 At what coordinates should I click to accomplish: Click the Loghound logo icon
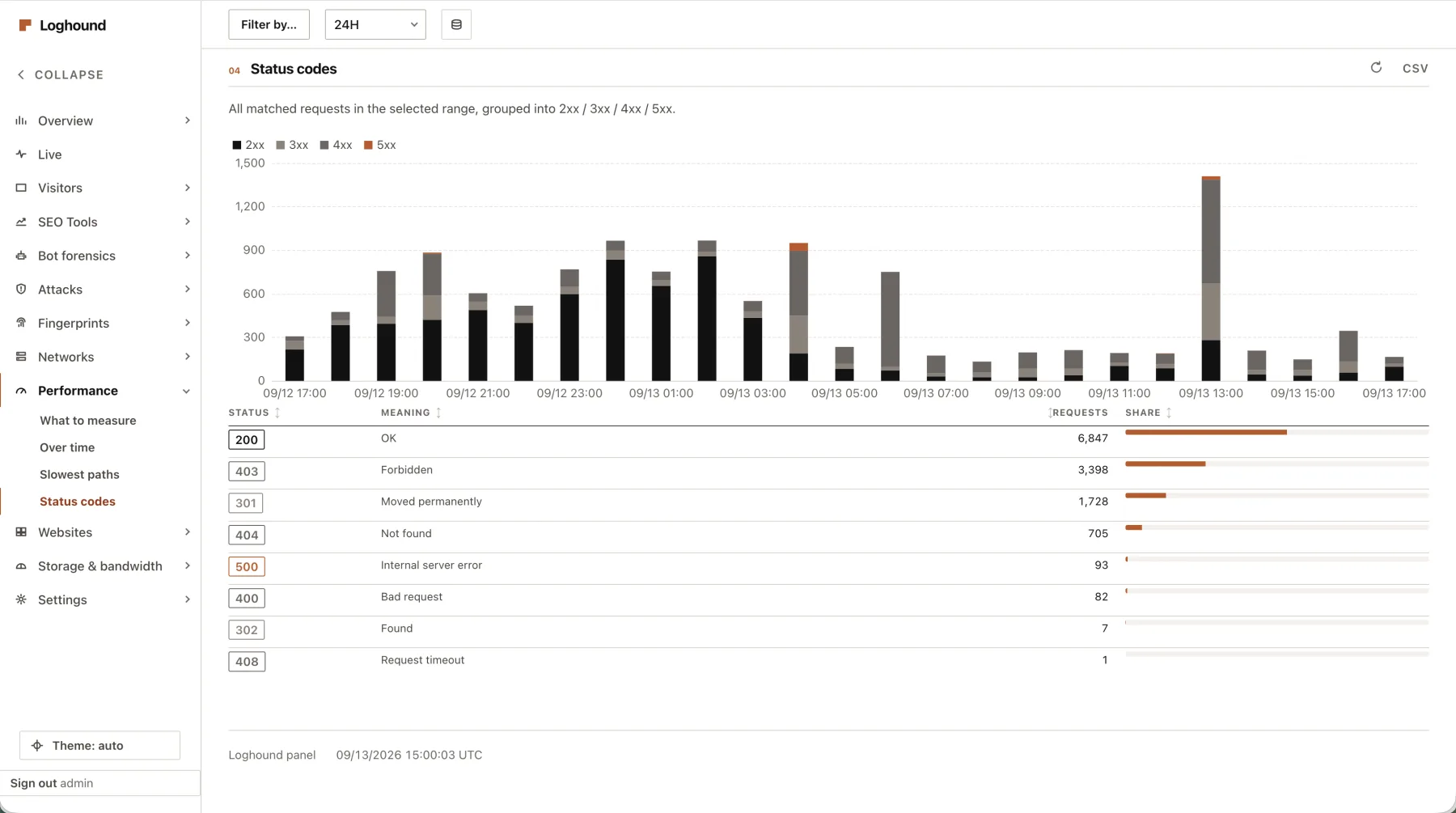click(25, 25)
